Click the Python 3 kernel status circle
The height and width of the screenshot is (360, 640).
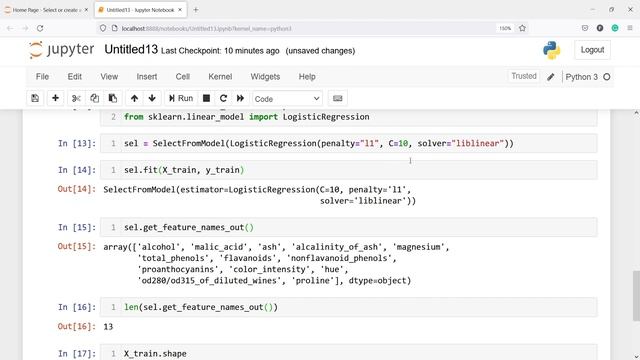click(x=607, y=77)
